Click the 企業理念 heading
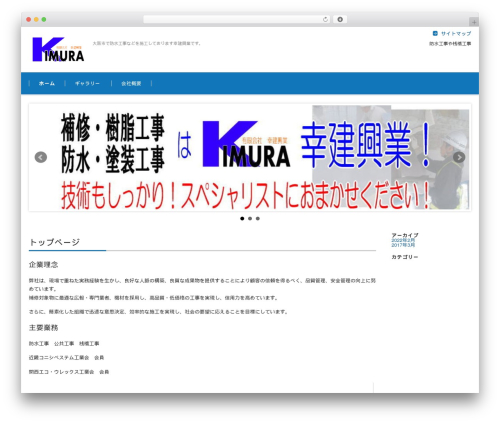The image size is (500, 423). tap(43, 265)
